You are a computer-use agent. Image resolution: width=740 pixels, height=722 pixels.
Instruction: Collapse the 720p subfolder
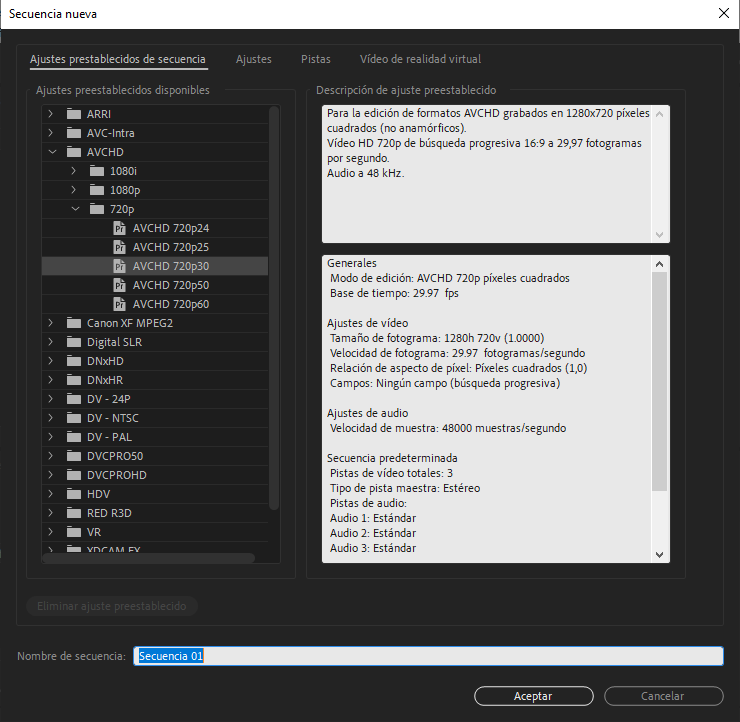point(75,209)
